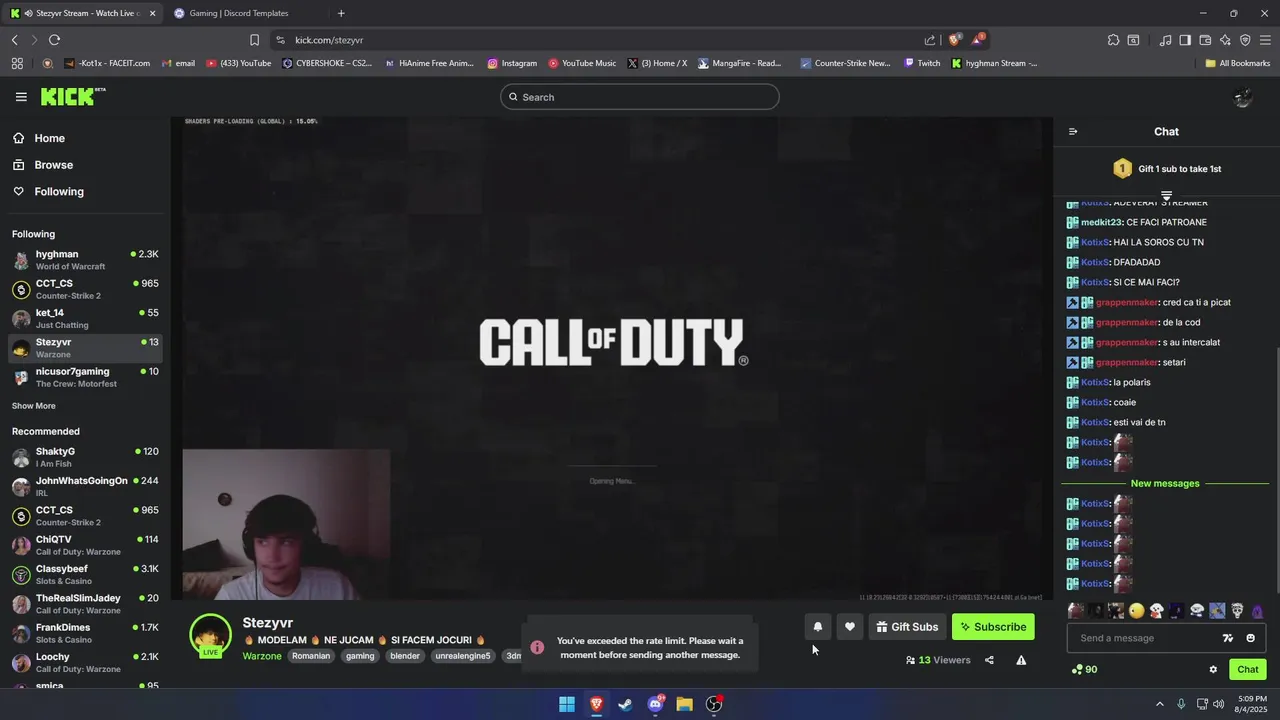
Task: Show hidden system tray icons chevron
Action: coord(1159,704)
